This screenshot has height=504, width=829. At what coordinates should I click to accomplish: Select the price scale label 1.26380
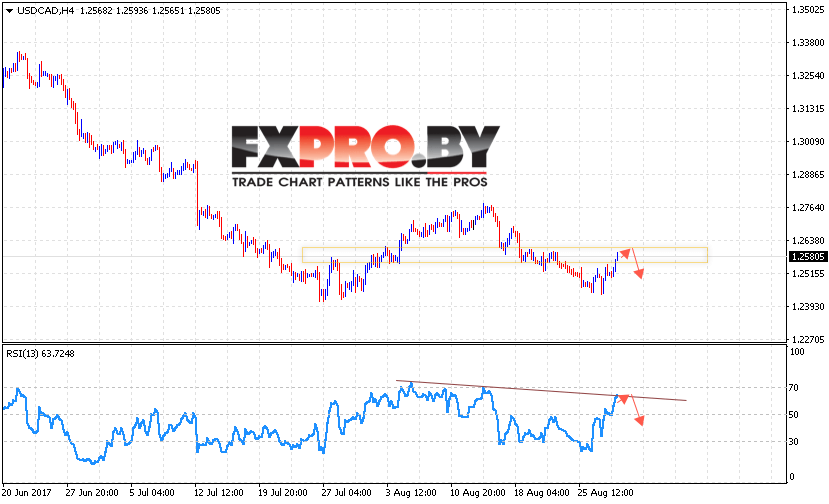808,241
